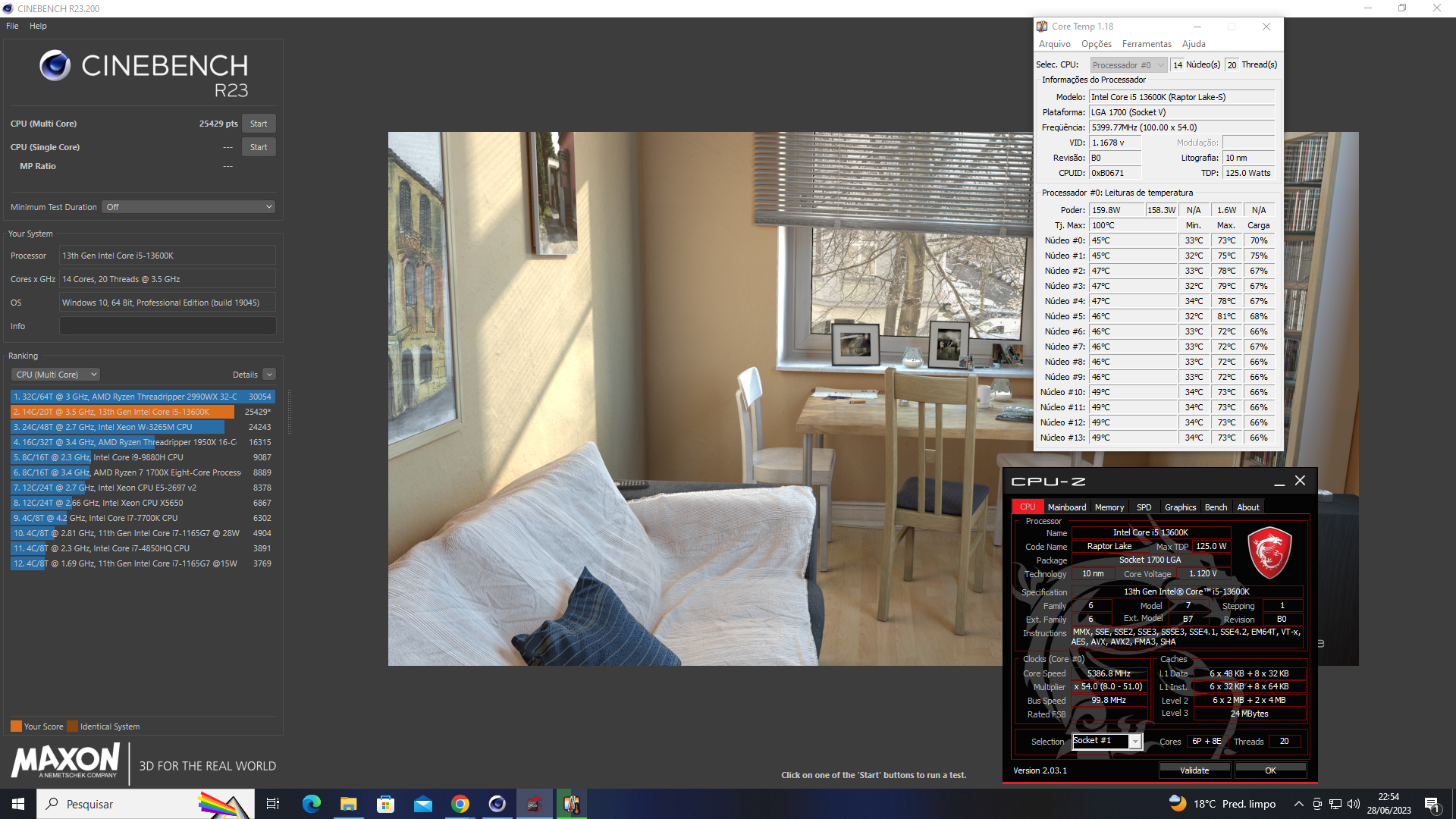
Task: Click the Core Temp Modelo field value
Action: coord(1181,97)
